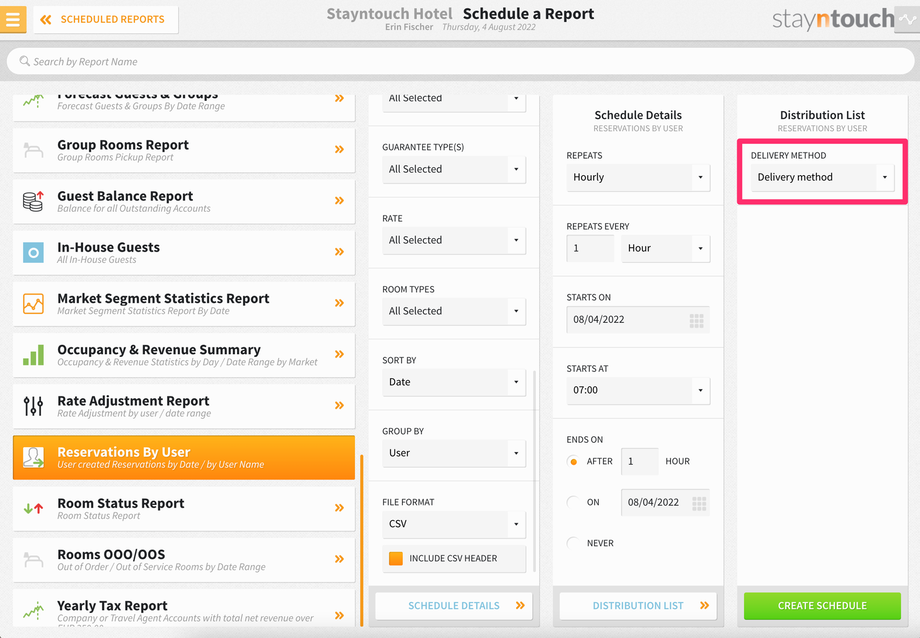Click the Rooms OOO/OOS bed icon
The image size is (920, 638).
tap(33, 560)
